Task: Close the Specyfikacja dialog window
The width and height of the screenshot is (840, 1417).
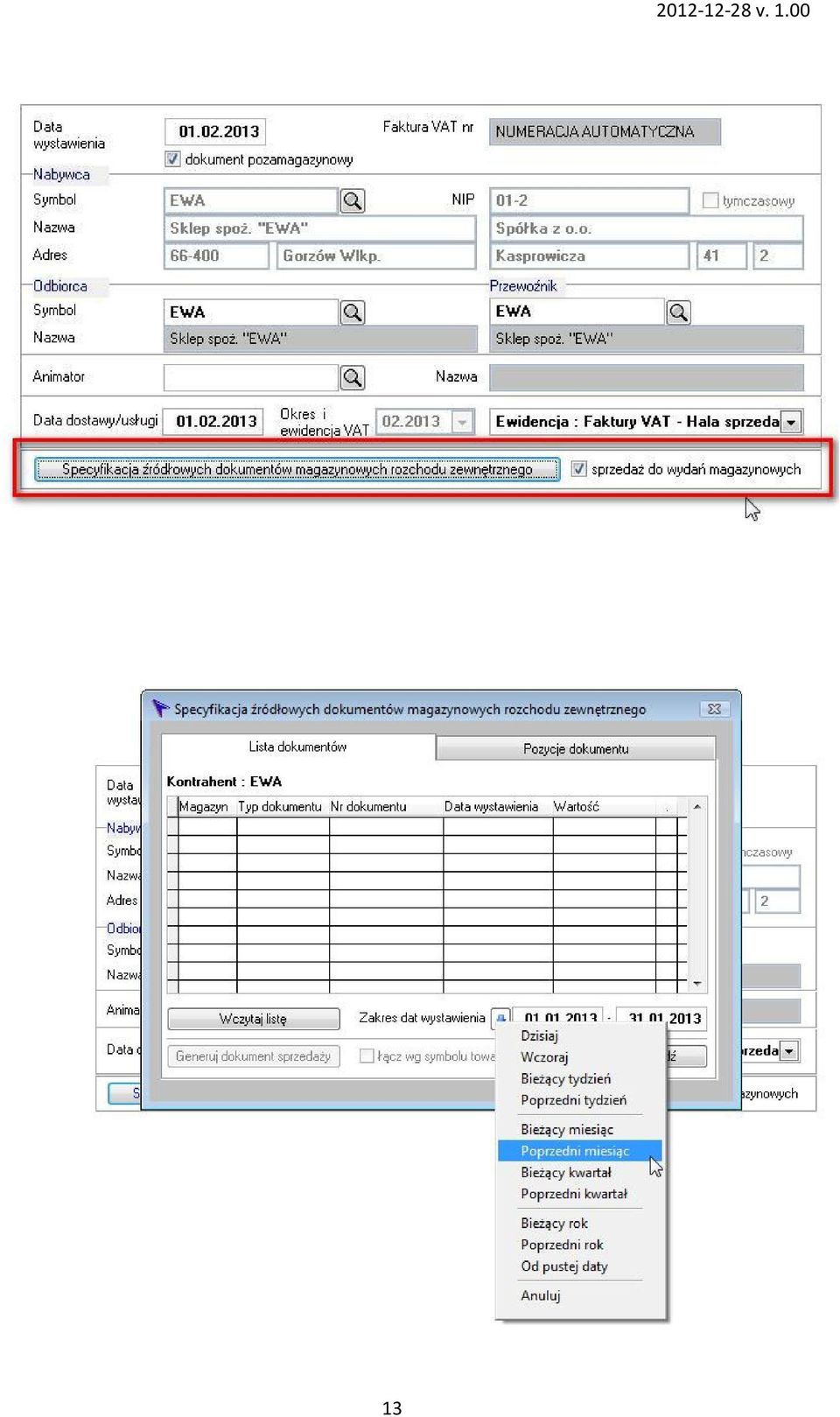Action: pyautogui.click(x=714, y=709)
